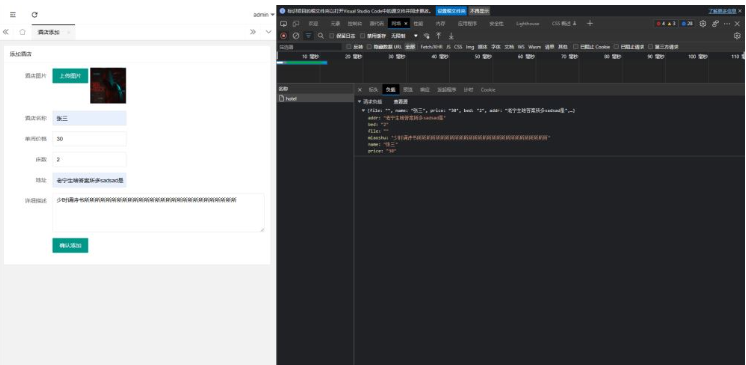Switch to the Elements DevTools tab

(336, 23)
